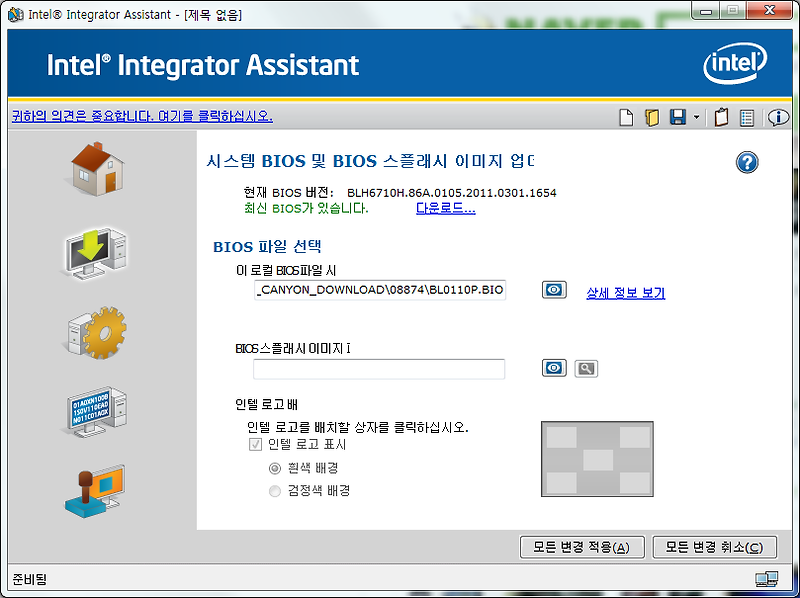Minimize the Integrator Assistant window
800x598 pixels.
[706, 11]
